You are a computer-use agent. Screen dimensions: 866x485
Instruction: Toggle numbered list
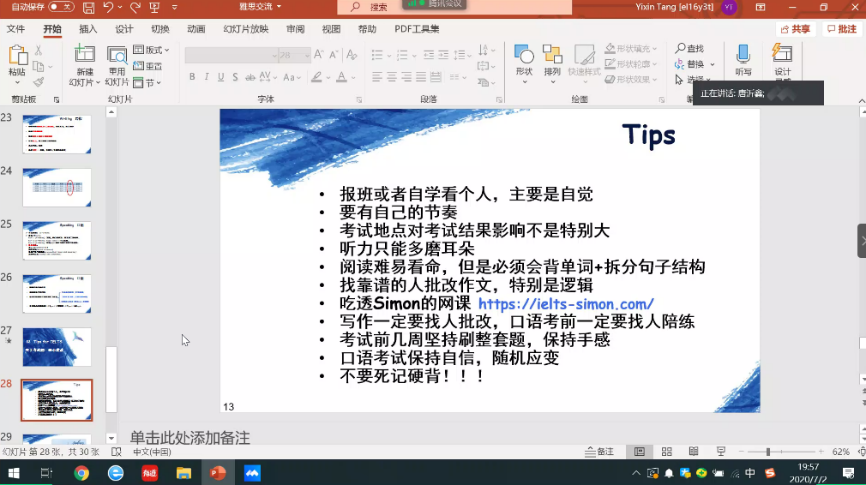[402, 55]
